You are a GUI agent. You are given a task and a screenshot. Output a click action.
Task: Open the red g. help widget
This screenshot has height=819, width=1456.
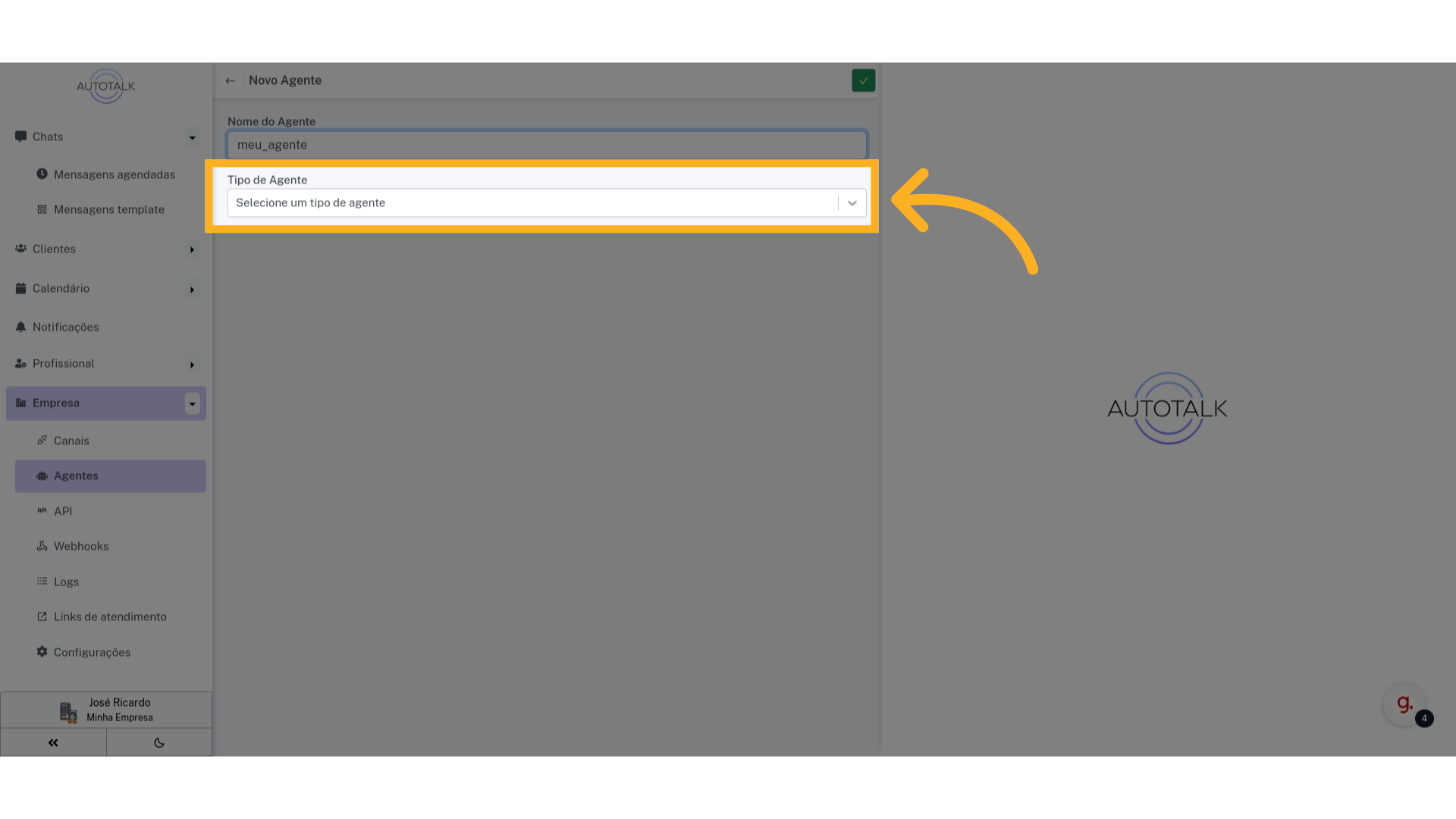pos(1404,704)
